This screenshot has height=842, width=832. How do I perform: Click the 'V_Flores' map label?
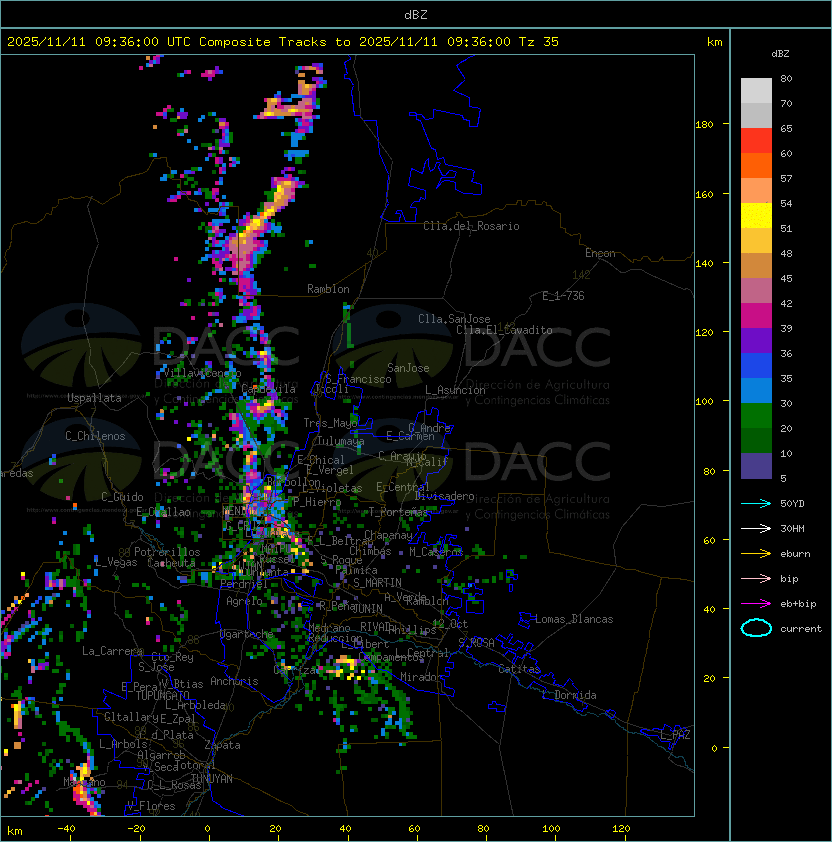pyautogui.click(x=151, y=806)
